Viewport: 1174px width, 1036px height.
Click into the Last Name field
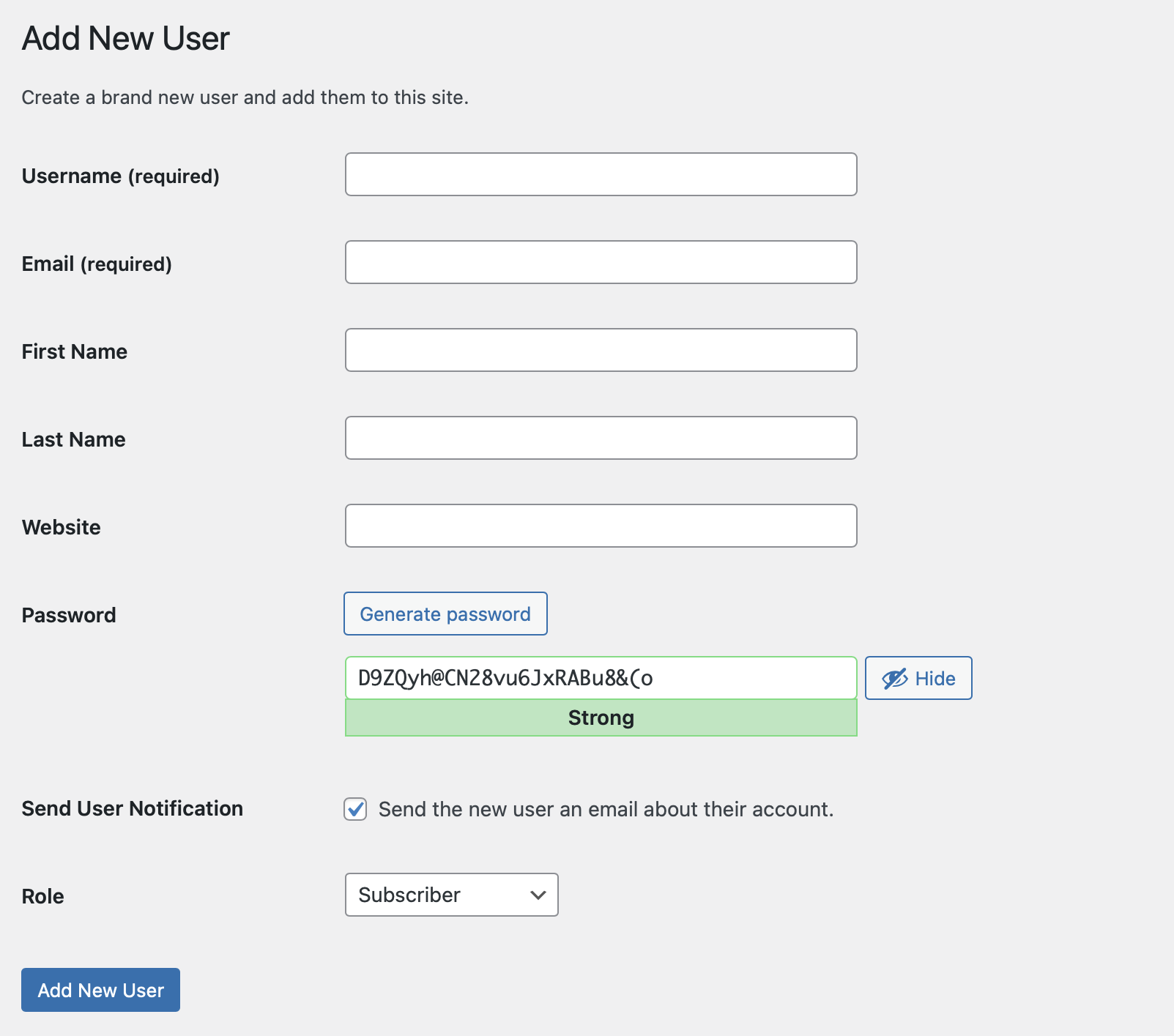point(601,438)
